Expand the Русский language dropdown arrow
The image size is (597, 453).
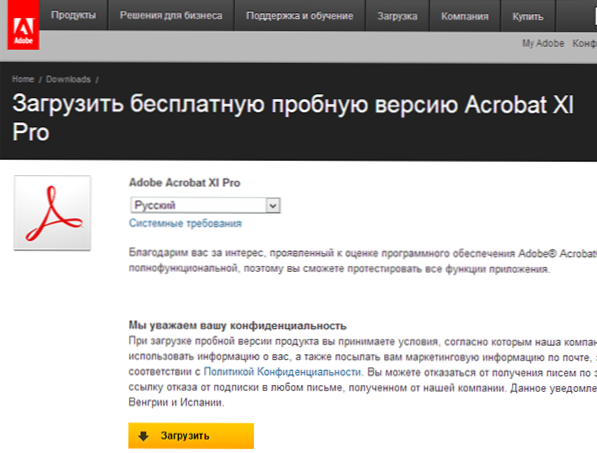pos(273,206)
